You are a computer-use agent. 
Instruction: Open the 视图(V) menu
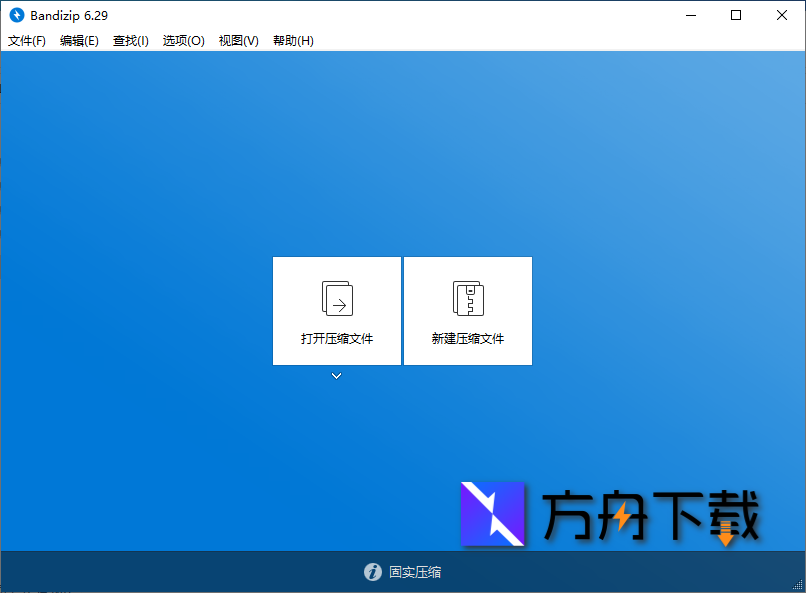click(238, 41)
